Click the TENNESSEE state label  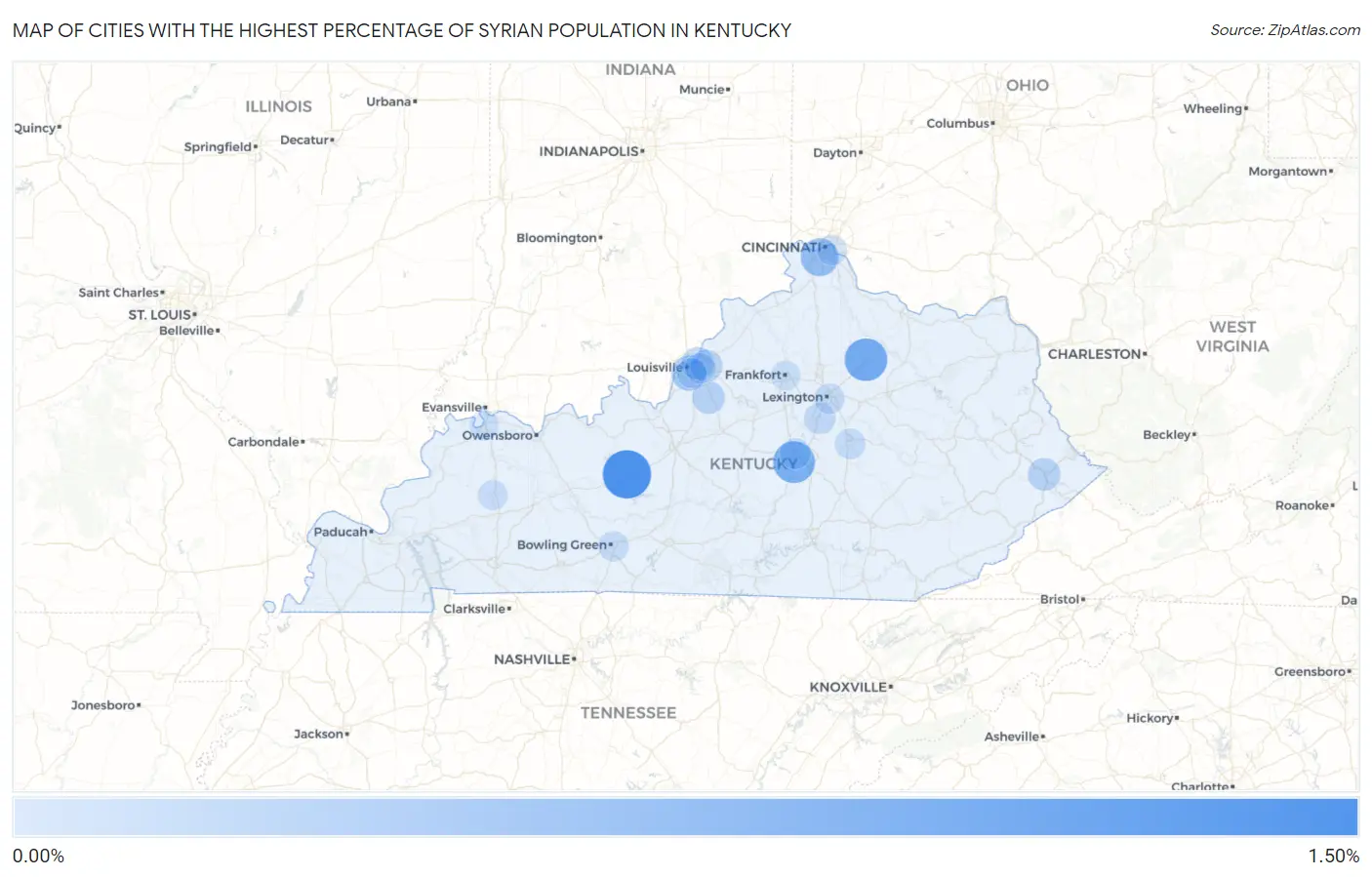click(628, 713)
